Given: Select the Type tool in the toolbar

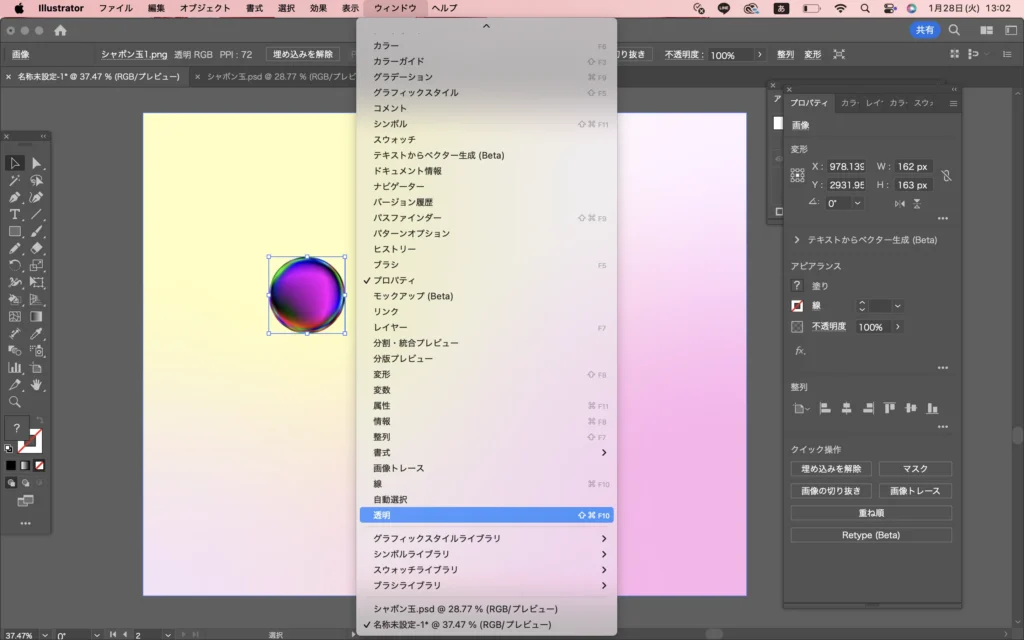Looking at the screenshot, I should 15,215.
